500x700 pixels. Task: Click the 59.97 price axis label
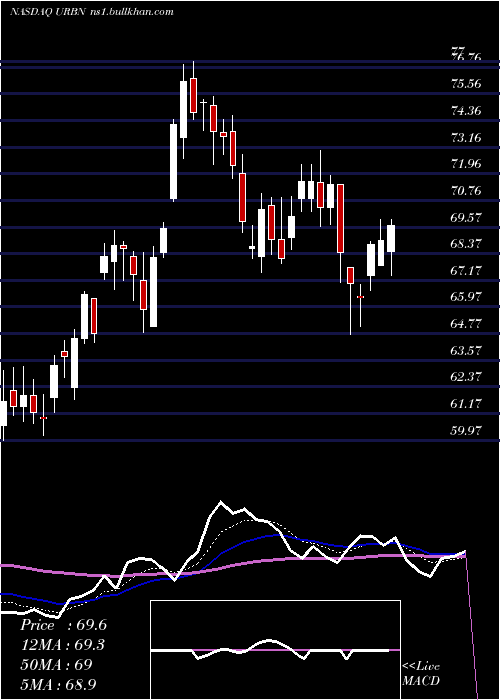pos(466,430)
